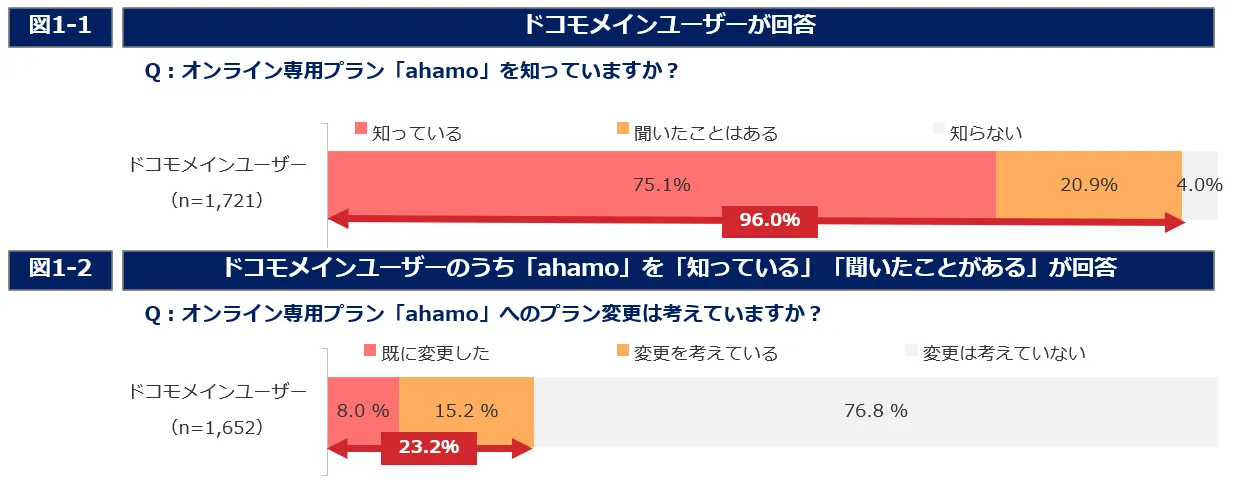
Task: Click the gray 知らない legend swatch
Action: tap(938, 129)
